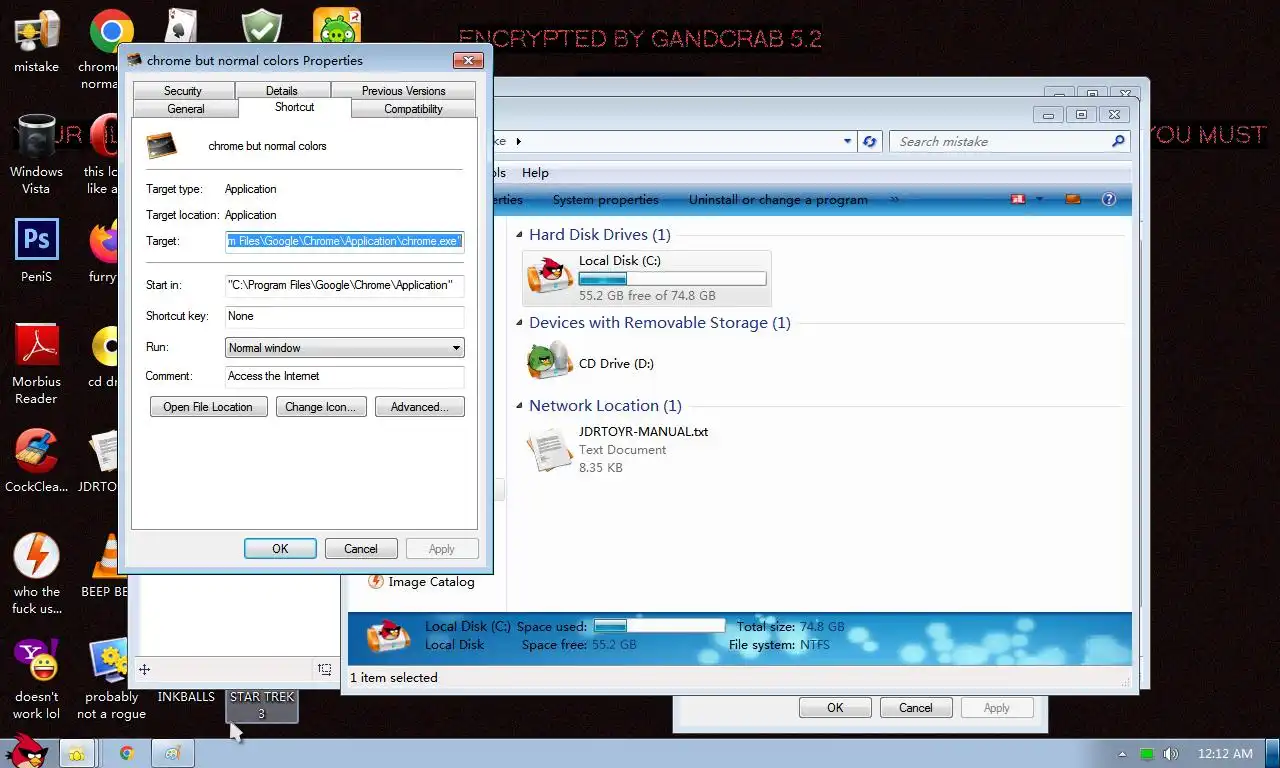The width and height of the screenshot is (1280, 768).
Task: Click the Image Catalog sidebar item
Action: pyautogui.click(x=421, y=582)
